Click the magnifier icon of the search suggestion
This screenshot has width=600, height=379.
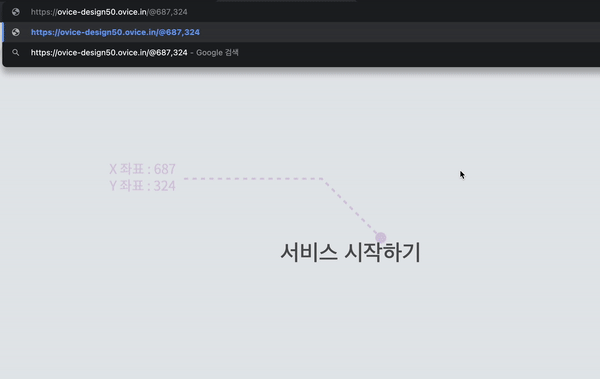pyautogui.click(x=16, y=52)
